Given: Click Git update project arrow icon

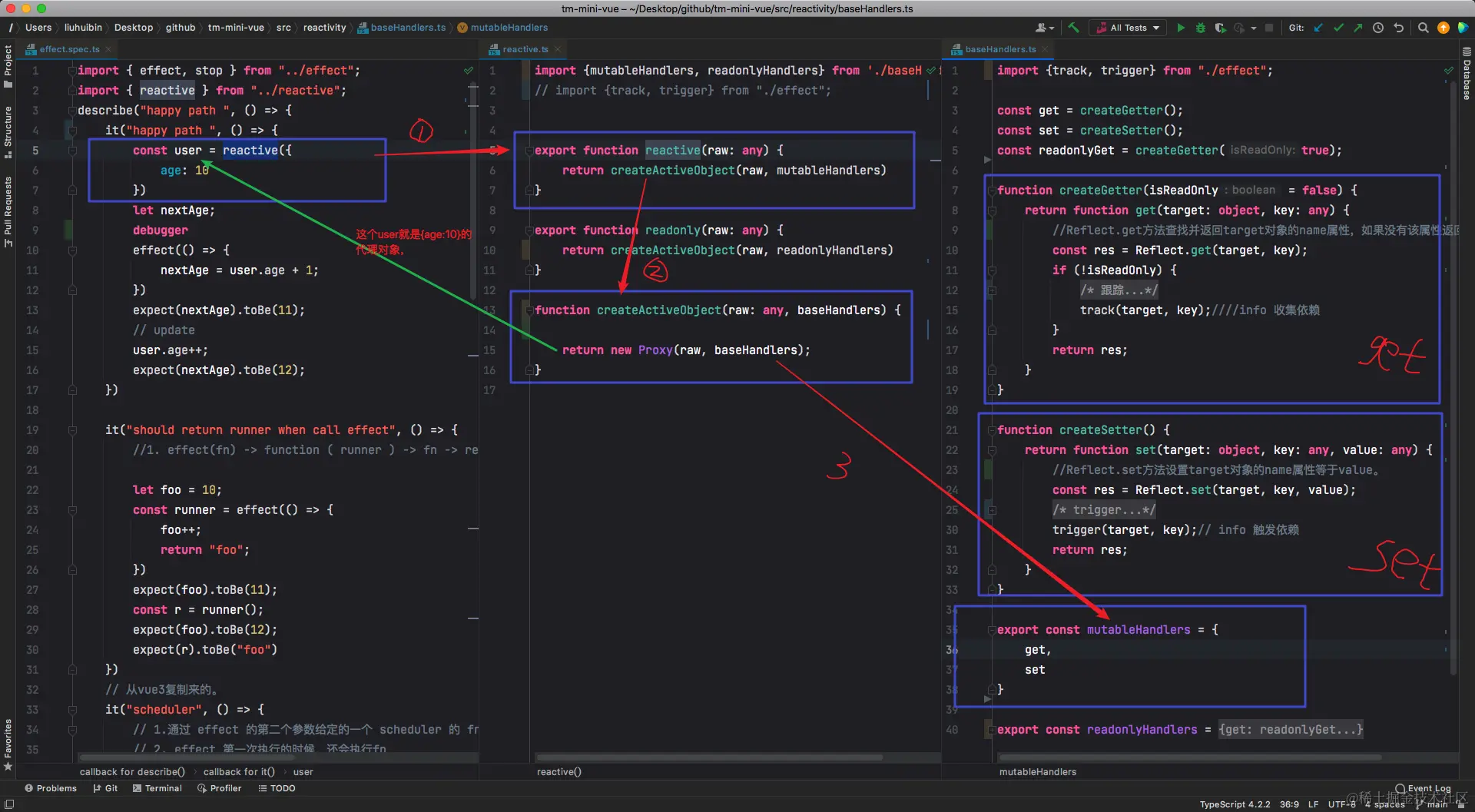Looking at the screenshot, I should [x=1318, y=28].
